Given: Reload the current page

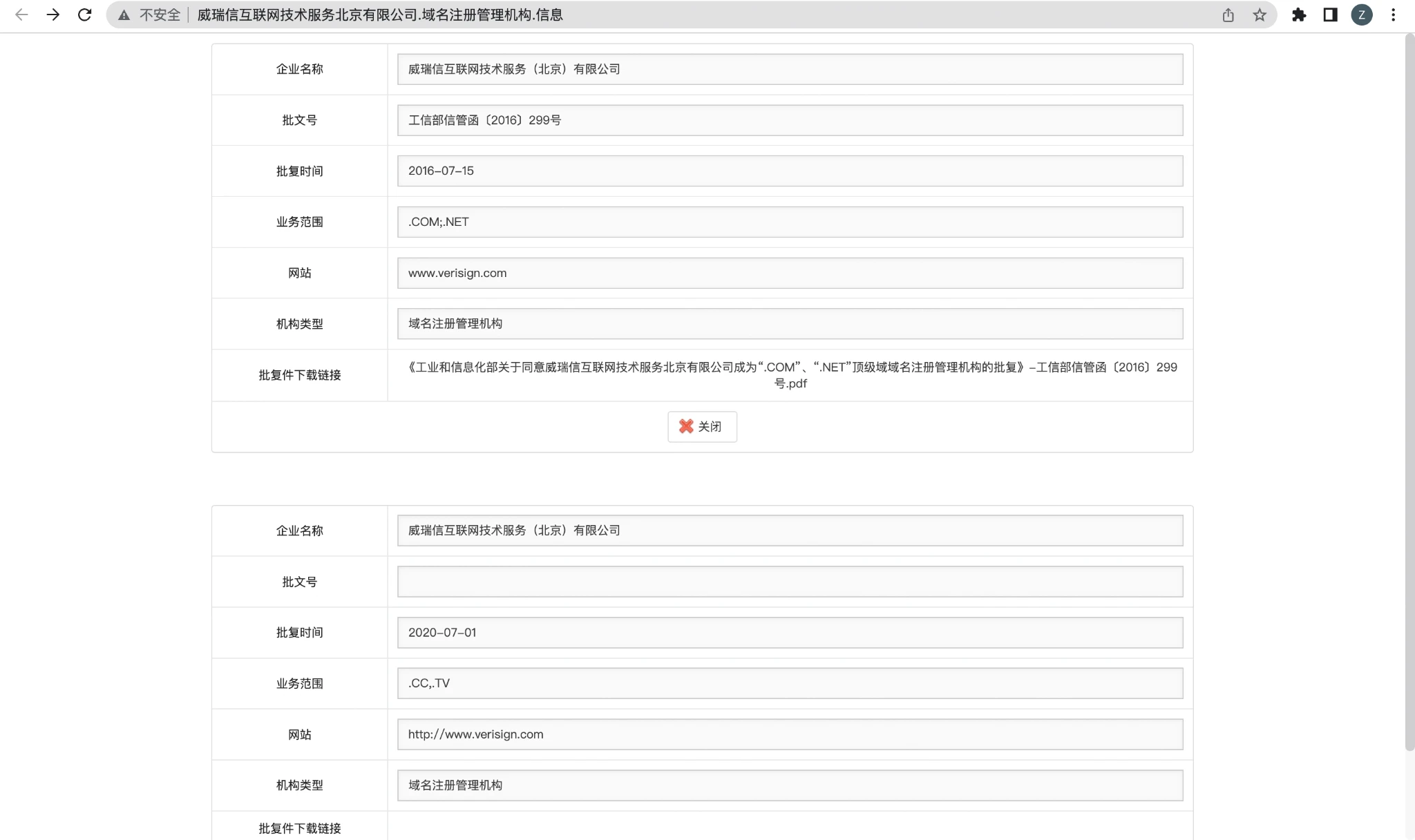Looking at the screenshot, I should (84, 15).
